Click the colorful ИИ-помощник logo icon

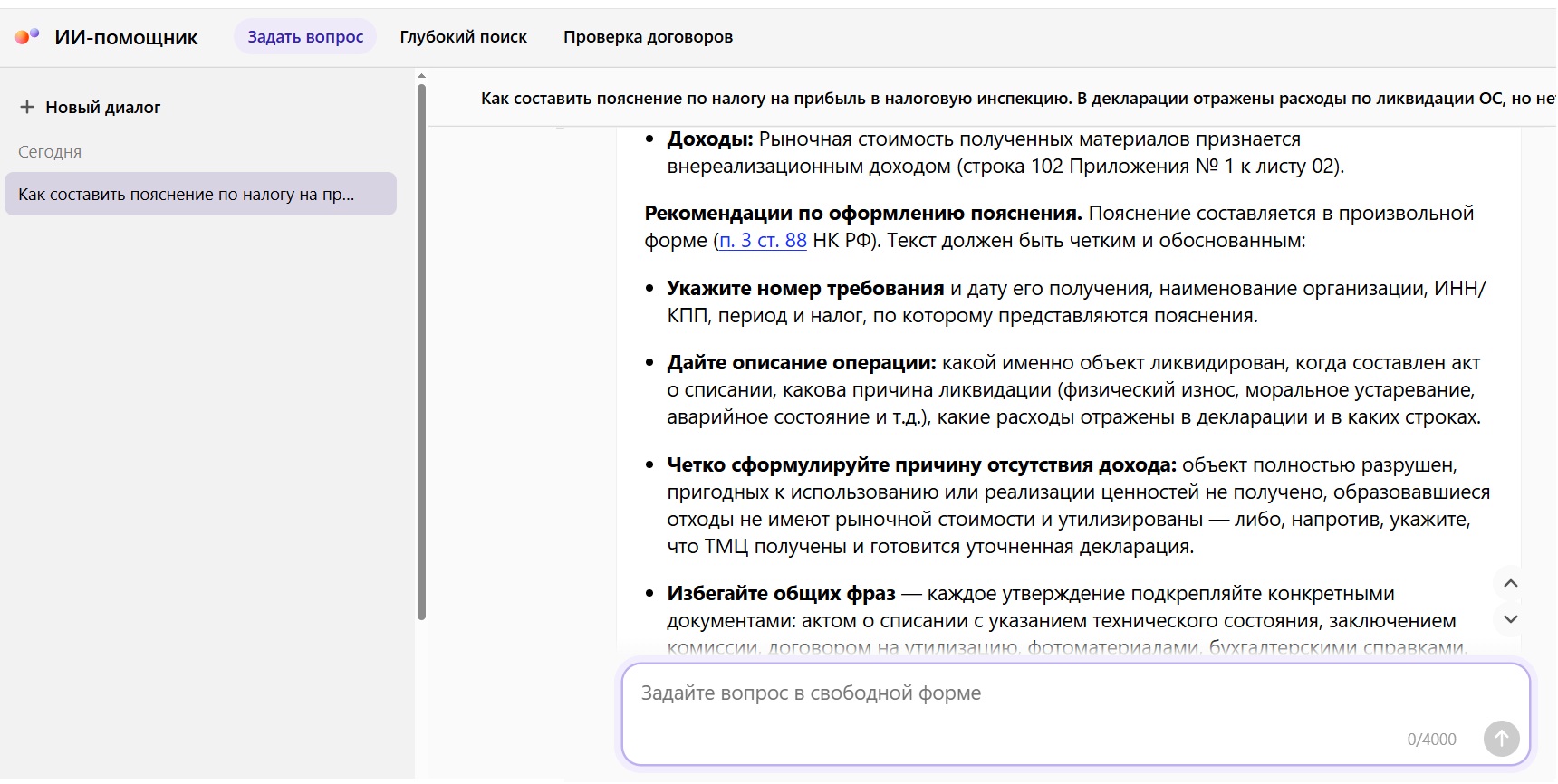coord(27,36)
